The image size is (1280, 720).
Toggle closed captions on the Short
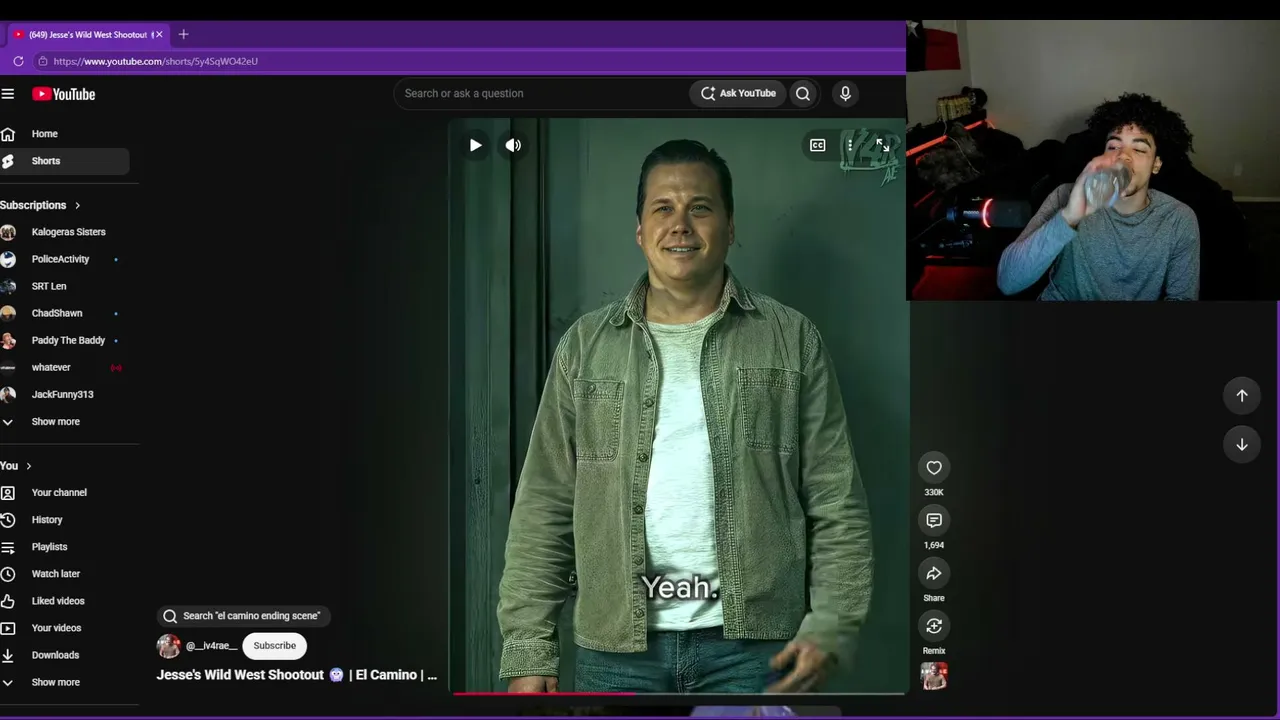tap(818, 145)
